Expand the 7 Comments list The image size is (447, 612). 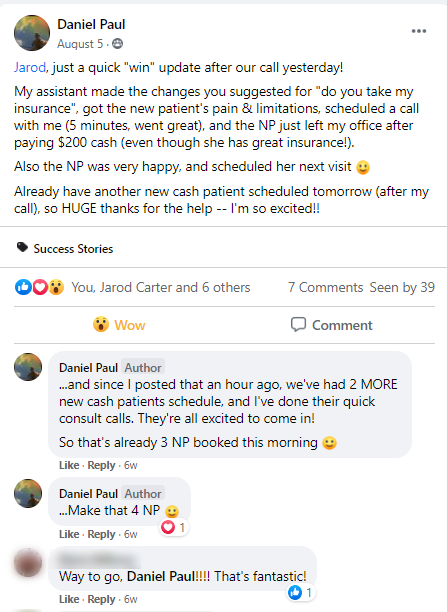click(x=326, y=287)
